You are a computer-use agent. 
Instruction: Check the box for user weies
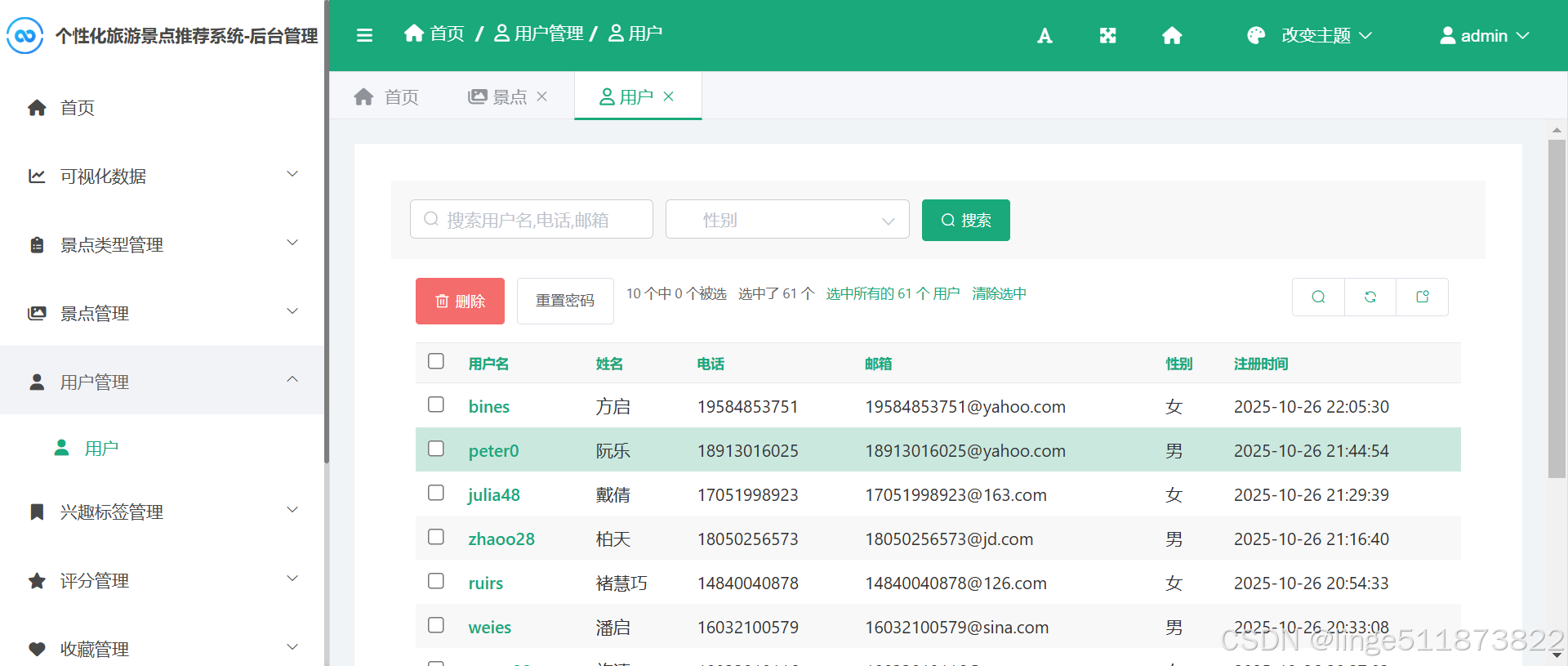pyautogui.click(x=436, y=625)
